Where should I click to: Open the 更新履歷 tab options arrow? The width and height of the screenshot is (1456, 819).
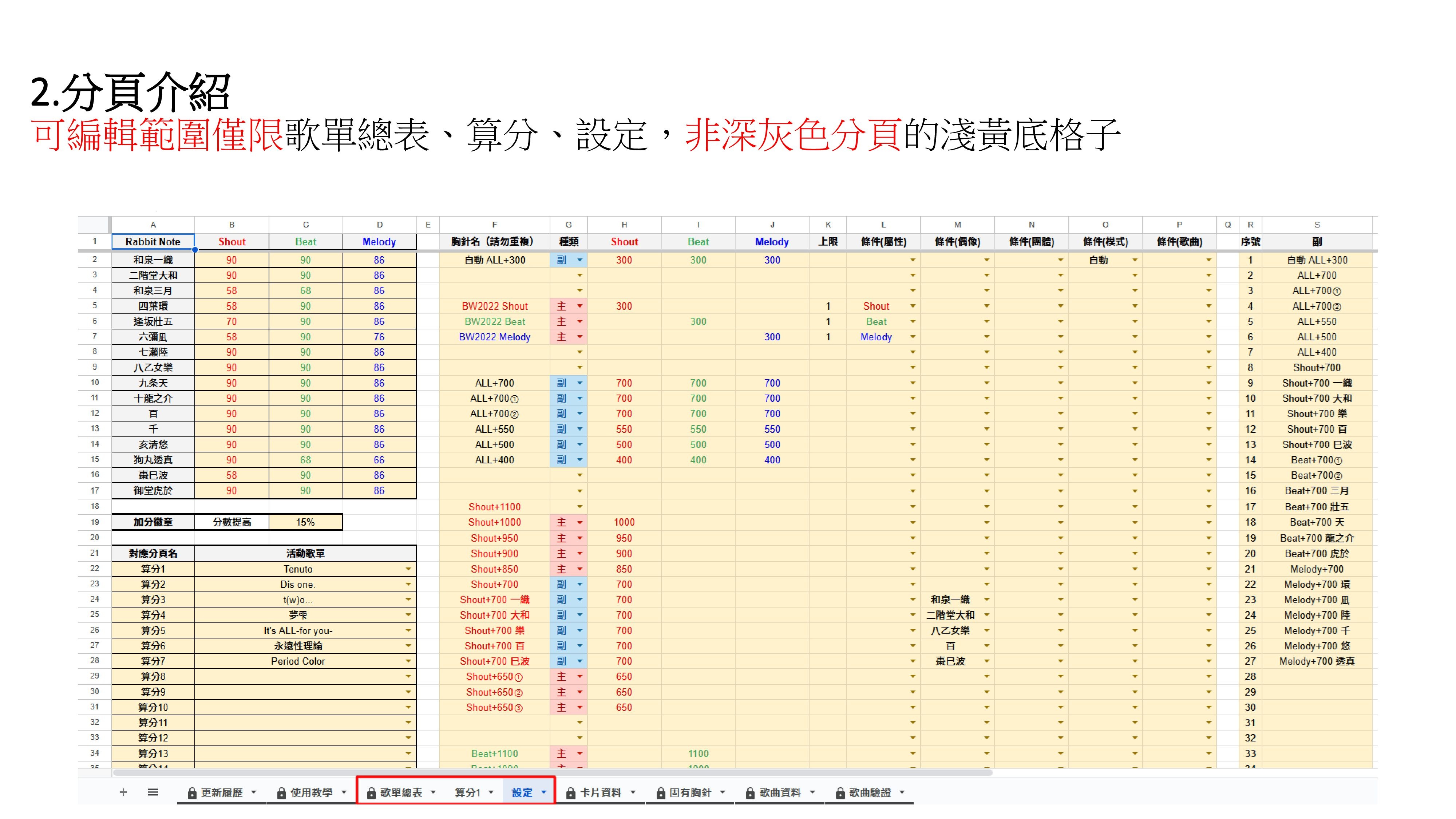(x=254, y=792)
